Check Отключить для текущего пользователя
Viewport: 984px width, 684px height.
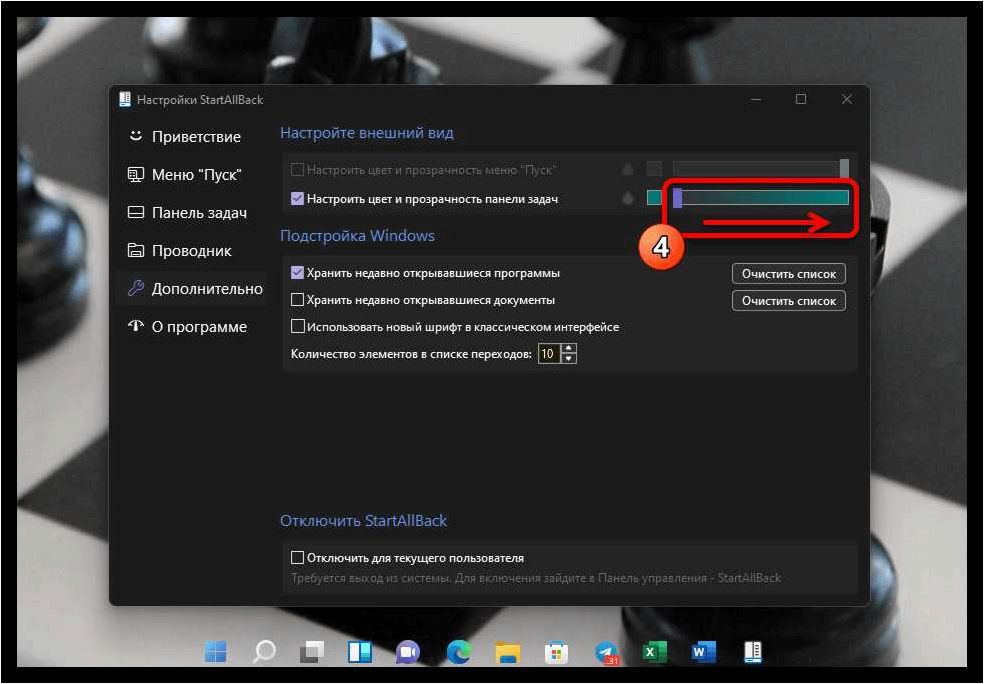(297, 557)
